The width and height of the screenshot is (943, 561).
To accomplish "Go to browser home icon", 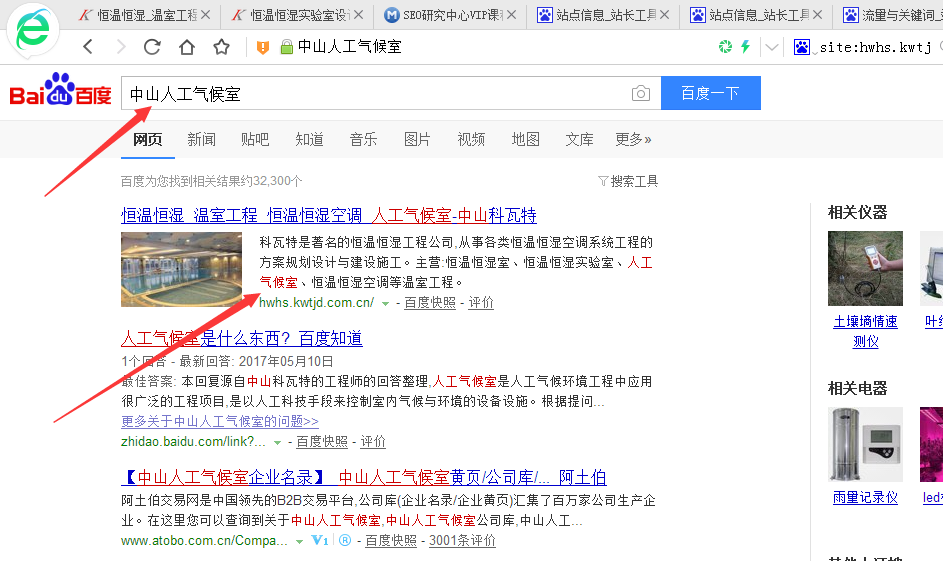I will click(x=187, y=47).
